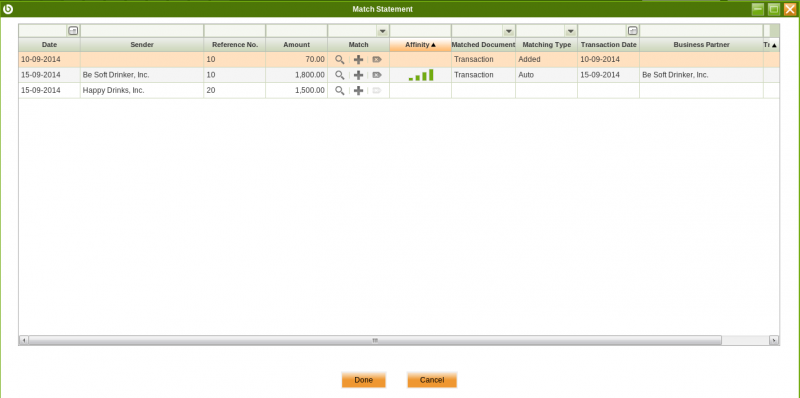Select the reference number 20 cell
Image resolution: width=800 pixels, height=398 pixels.
tap(235, 90)
